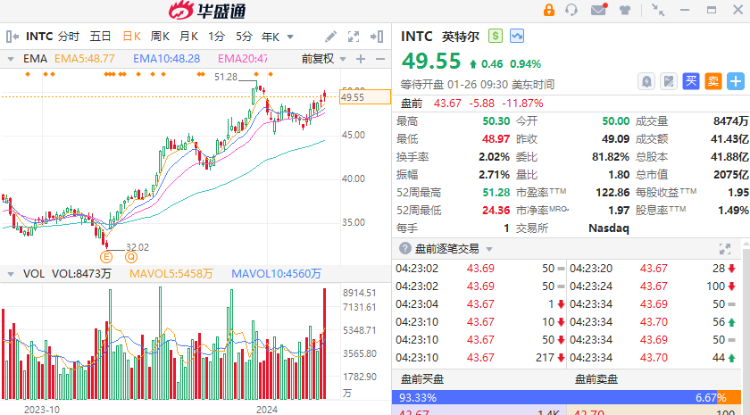Click the 盘前卖盘 header

596,380
